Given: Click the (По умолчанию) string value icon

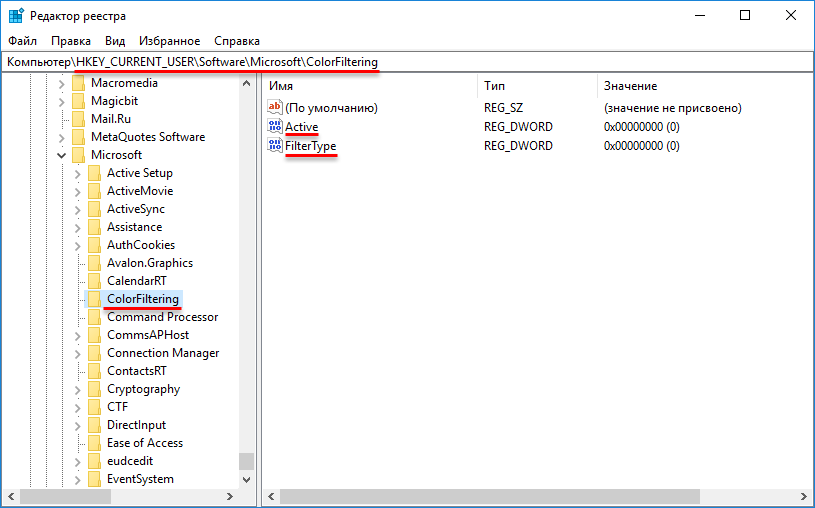Looking at the screenshot, I should click(276, 108).
